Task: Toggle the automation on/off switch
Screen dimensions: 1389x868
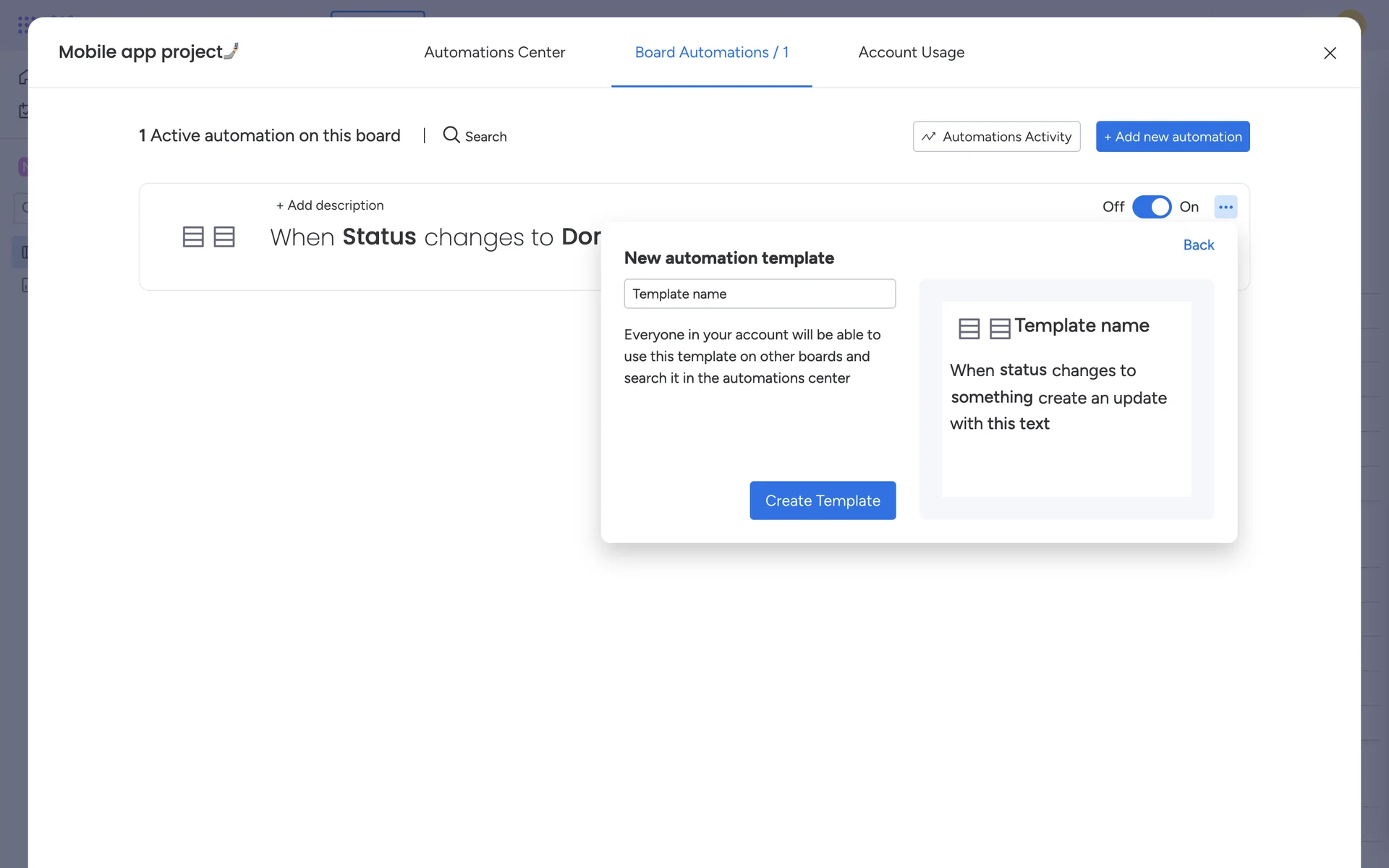Action: tap(1151, 207)
